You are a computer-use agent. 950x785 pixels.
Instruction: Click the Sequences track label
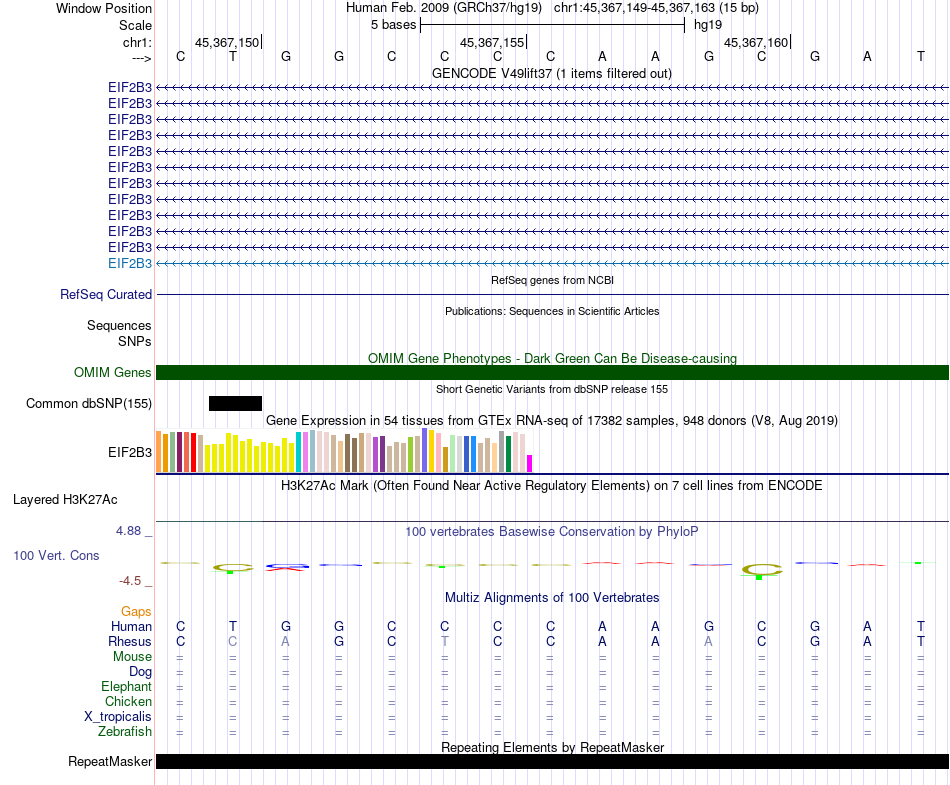pos(119,325)
